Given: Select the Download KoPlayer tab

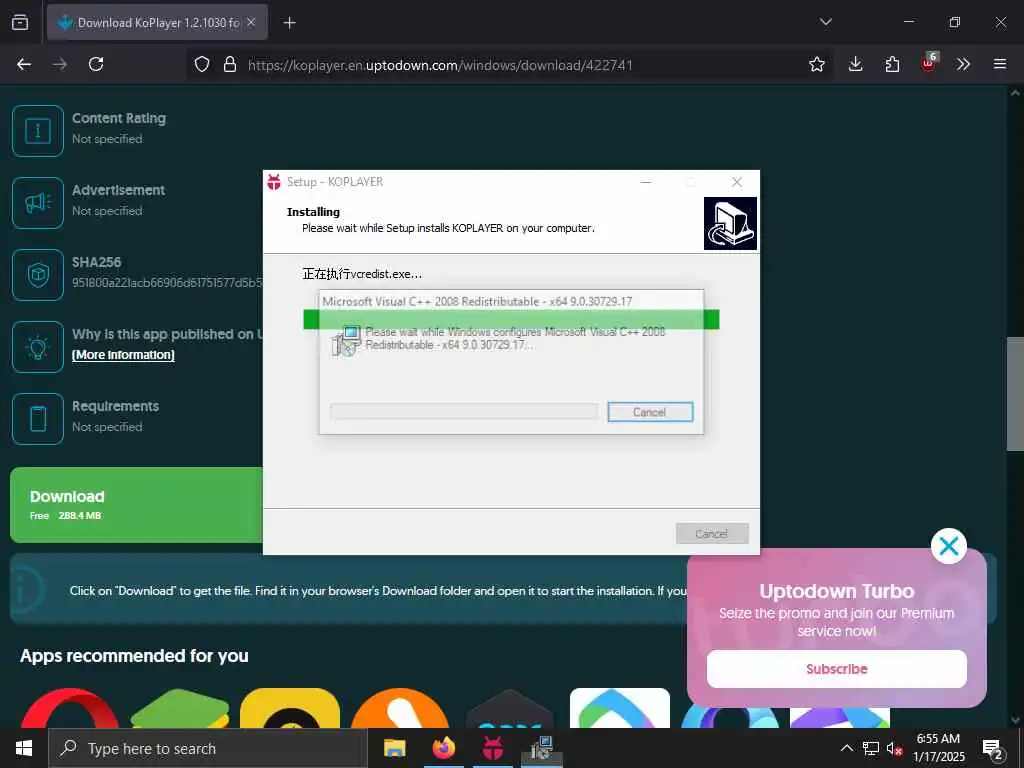Looking at the screenshot, I should click(157, 22).
